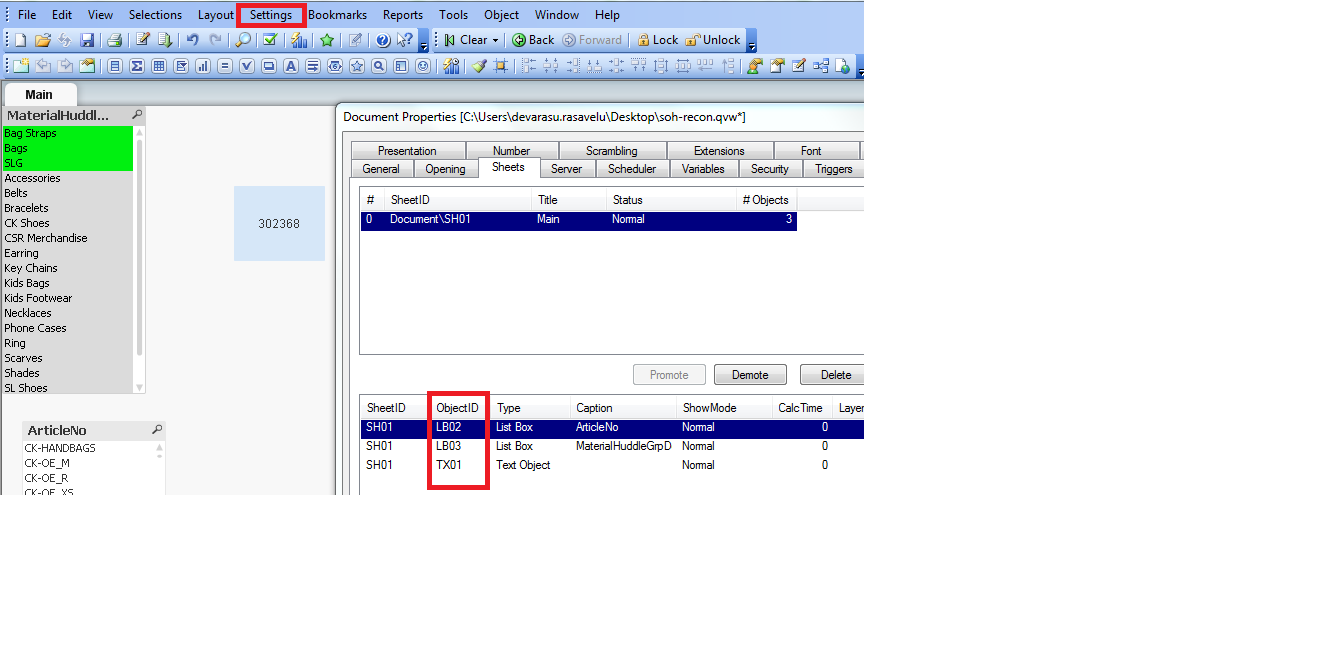Click the New document icon

[20, 40]
